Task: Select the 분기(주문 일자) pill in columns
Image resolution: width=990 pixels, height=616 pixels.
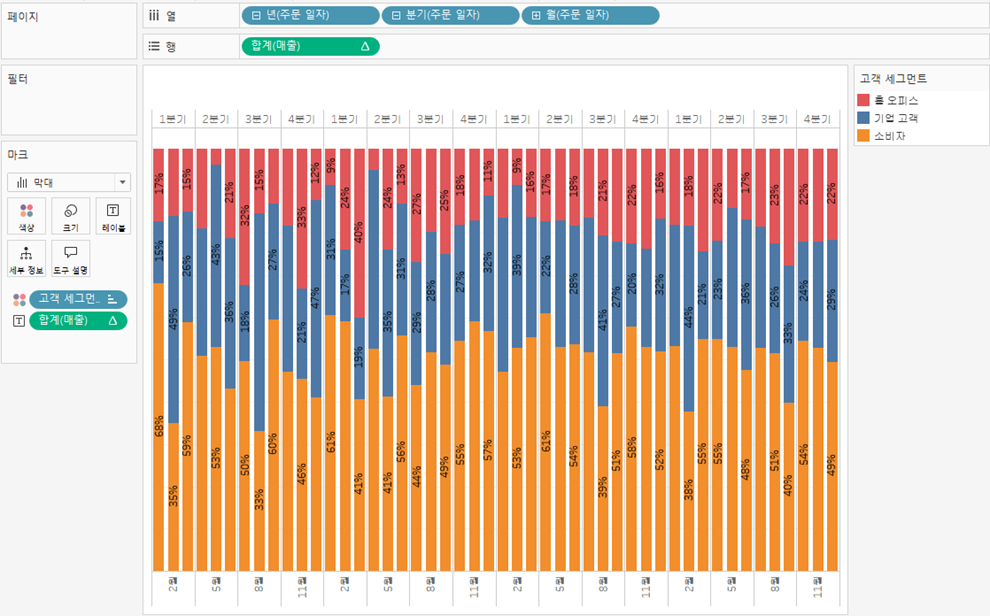Action: coord(450,15)
